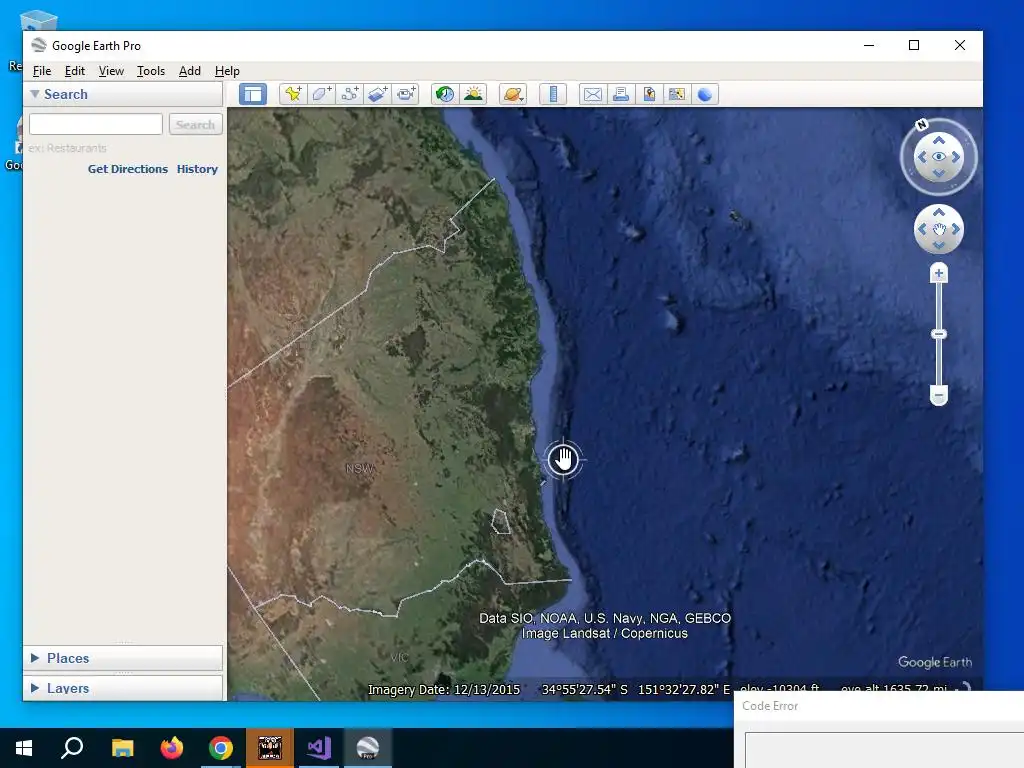The image size is (1024, 768).
Task: Move up arrow on the hand joystick
Action: 938,212
